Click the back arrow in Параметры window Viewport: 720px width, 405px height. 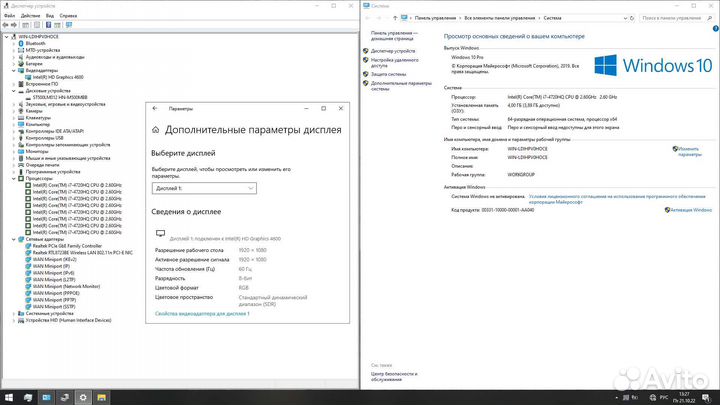(x=155, y=108)
